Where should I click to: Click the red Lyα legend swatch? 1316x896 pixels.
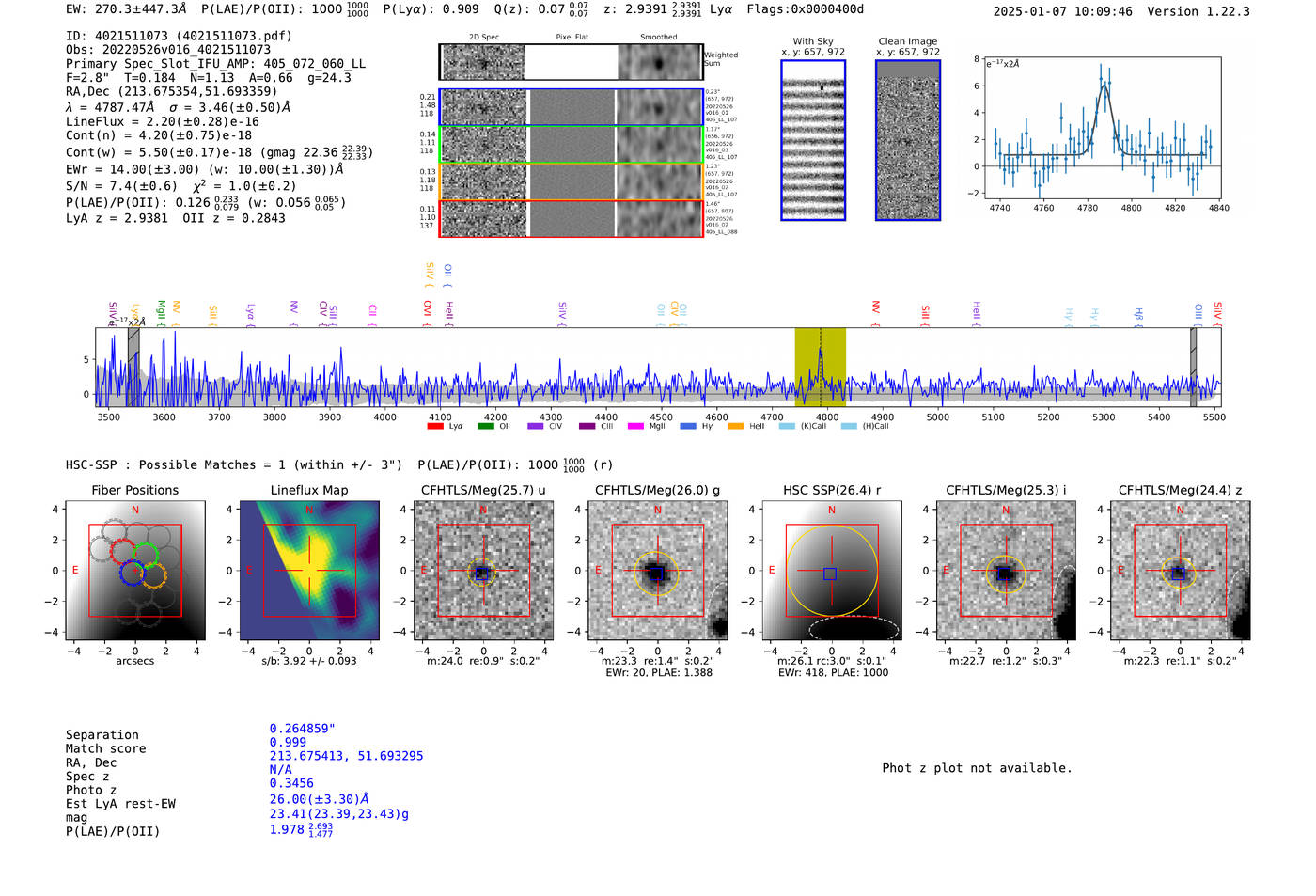tap(435, 426)
